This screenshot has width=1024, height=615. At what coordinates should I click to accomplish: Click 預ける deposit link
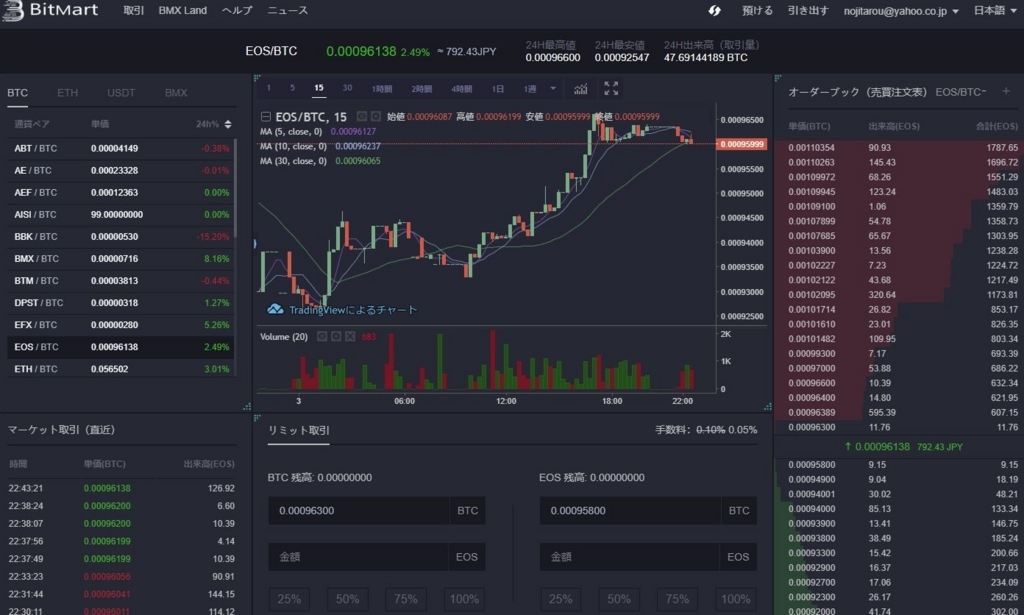(758, 10)
